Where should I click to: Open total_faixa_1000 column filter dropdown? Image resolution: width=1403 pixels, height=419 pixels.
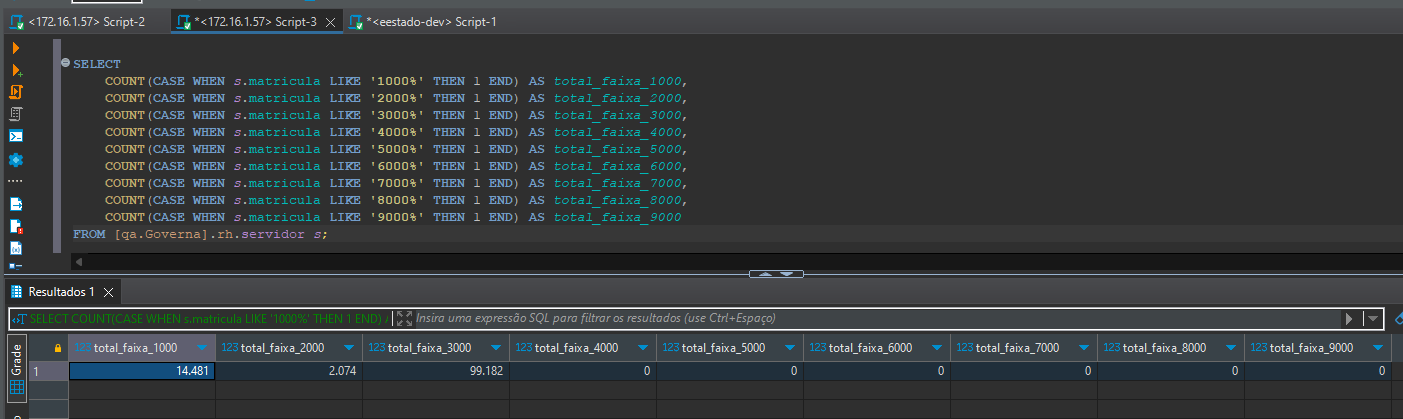[203, 347]
